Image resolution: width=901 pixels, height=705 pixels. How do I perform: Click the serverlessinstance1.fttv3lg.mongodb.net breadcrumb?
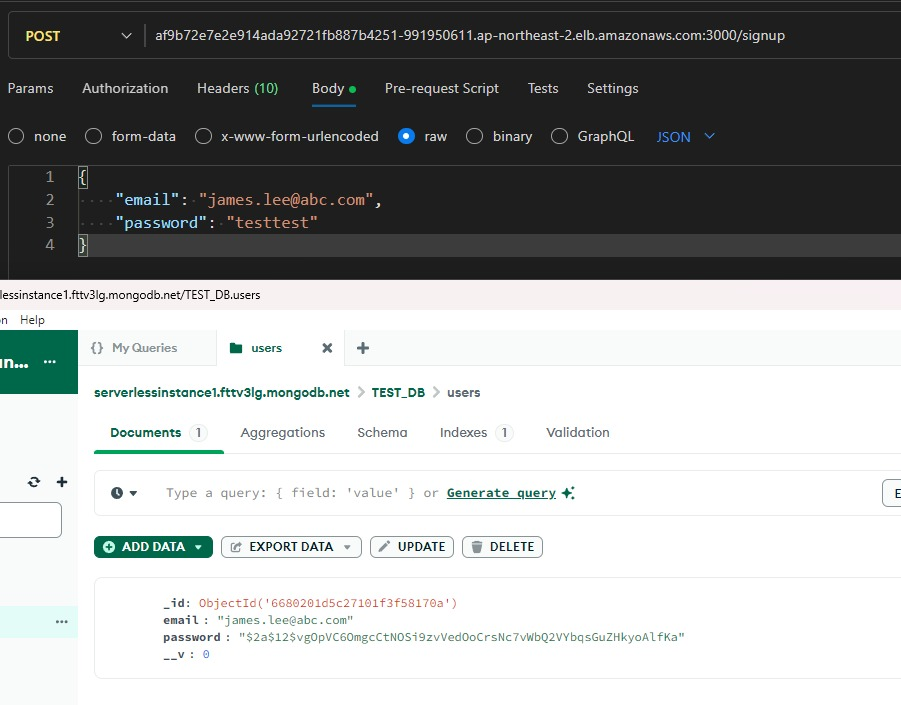coord(222,392)
